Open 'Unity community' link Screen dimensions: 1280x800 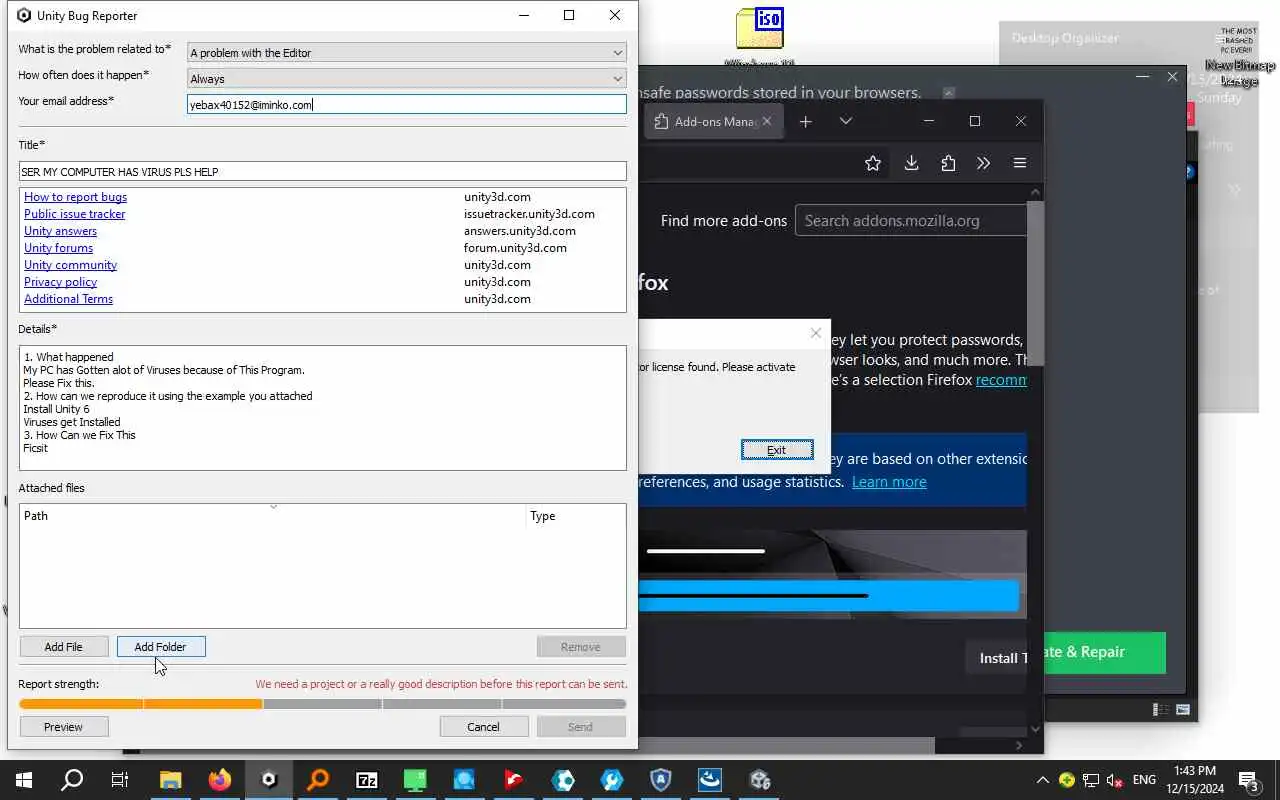(70, 265)
